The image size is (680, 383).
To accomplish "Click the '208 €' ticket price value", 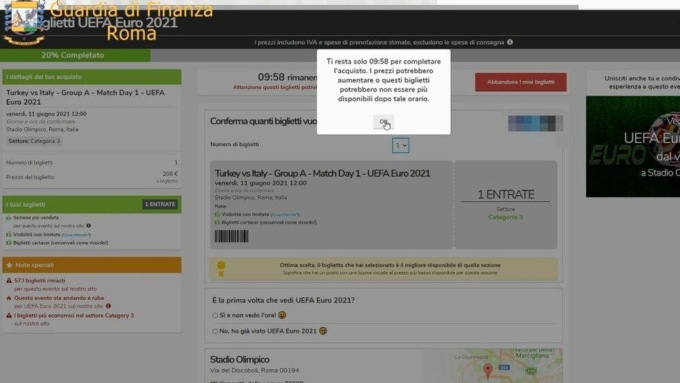I will point(170,173).
